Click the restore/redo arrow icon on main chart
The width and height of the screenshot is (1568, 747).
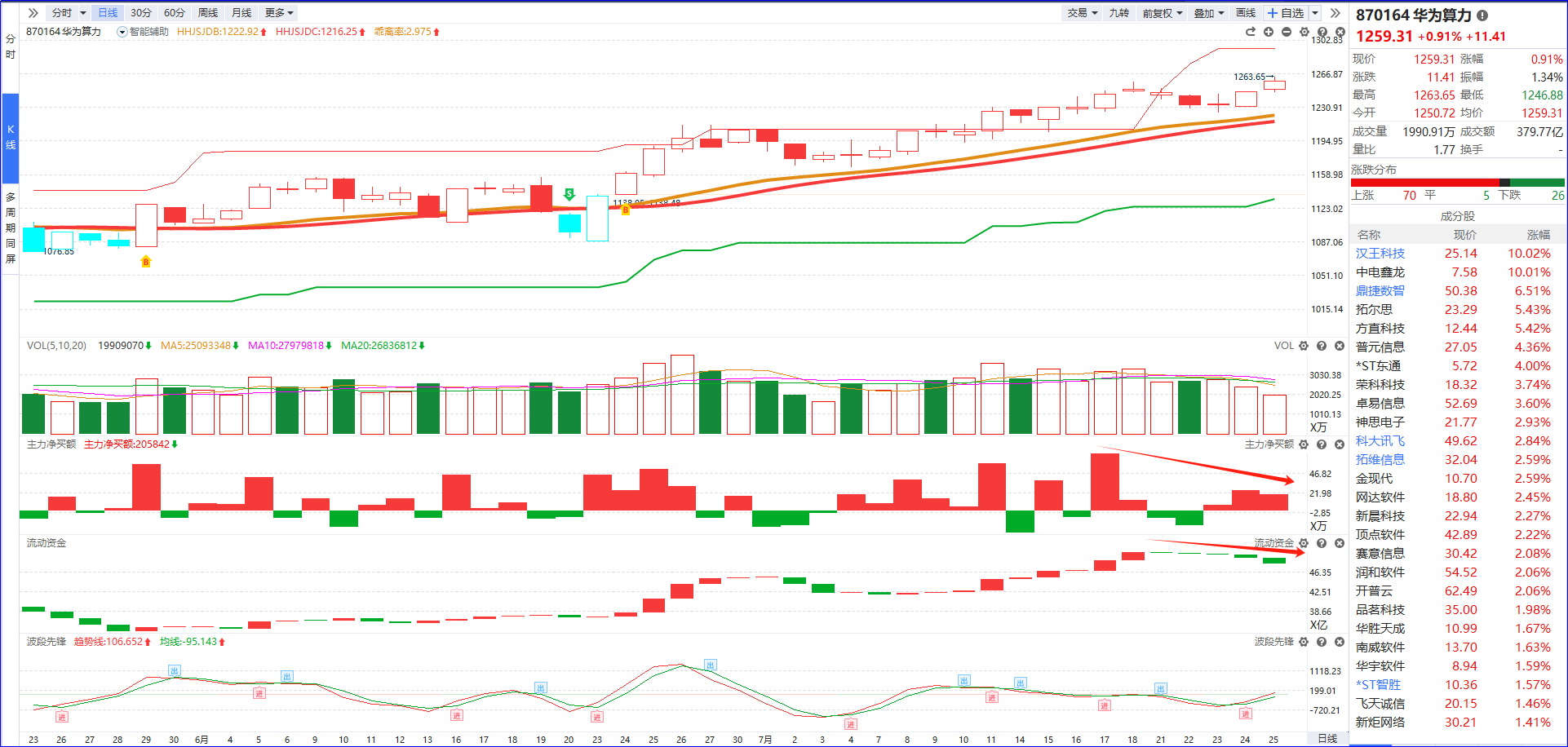(1251, 32)
